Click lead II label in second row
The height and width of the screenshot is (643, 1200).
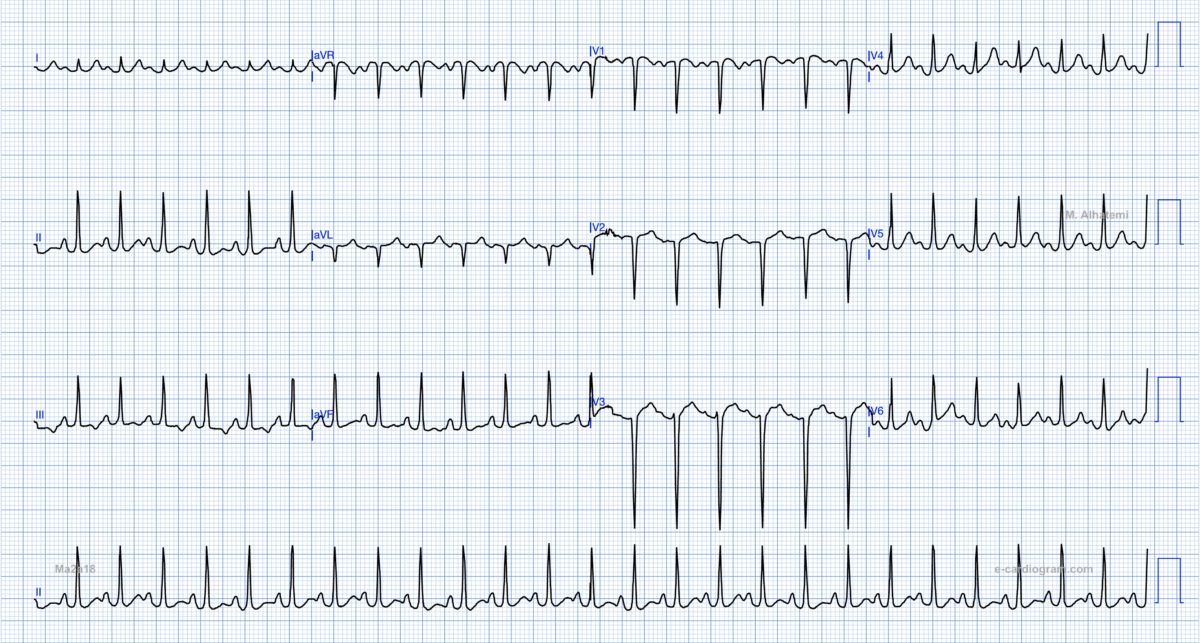[39, 237]
